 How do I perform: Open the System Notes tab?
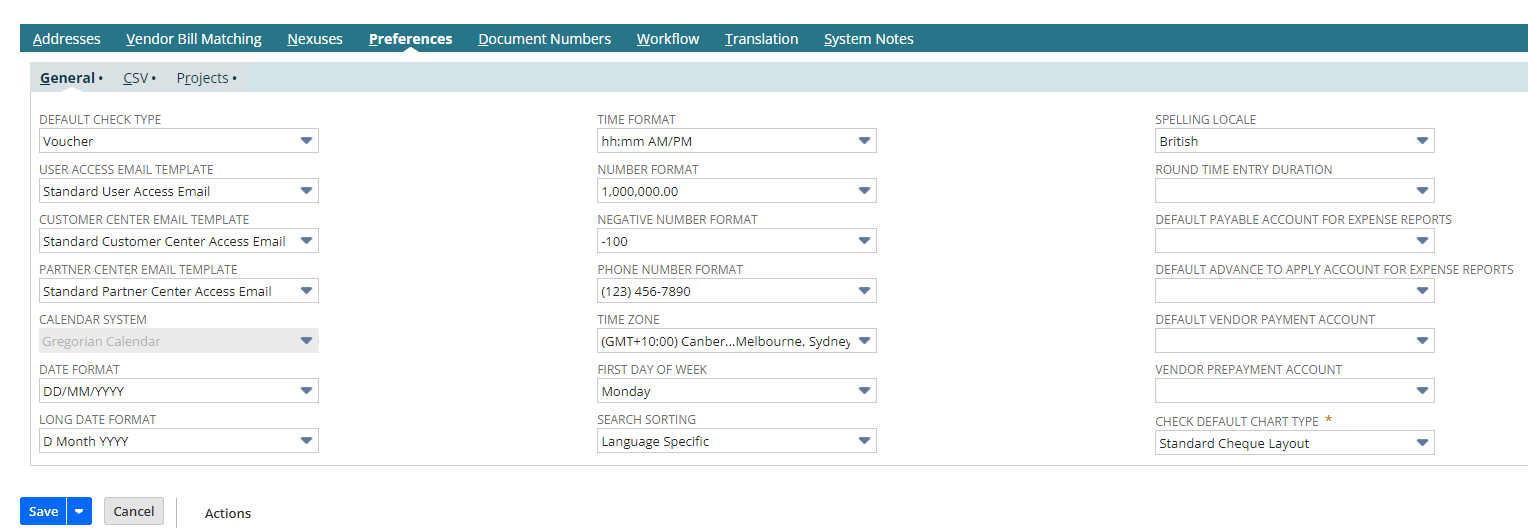pos(868,39)
